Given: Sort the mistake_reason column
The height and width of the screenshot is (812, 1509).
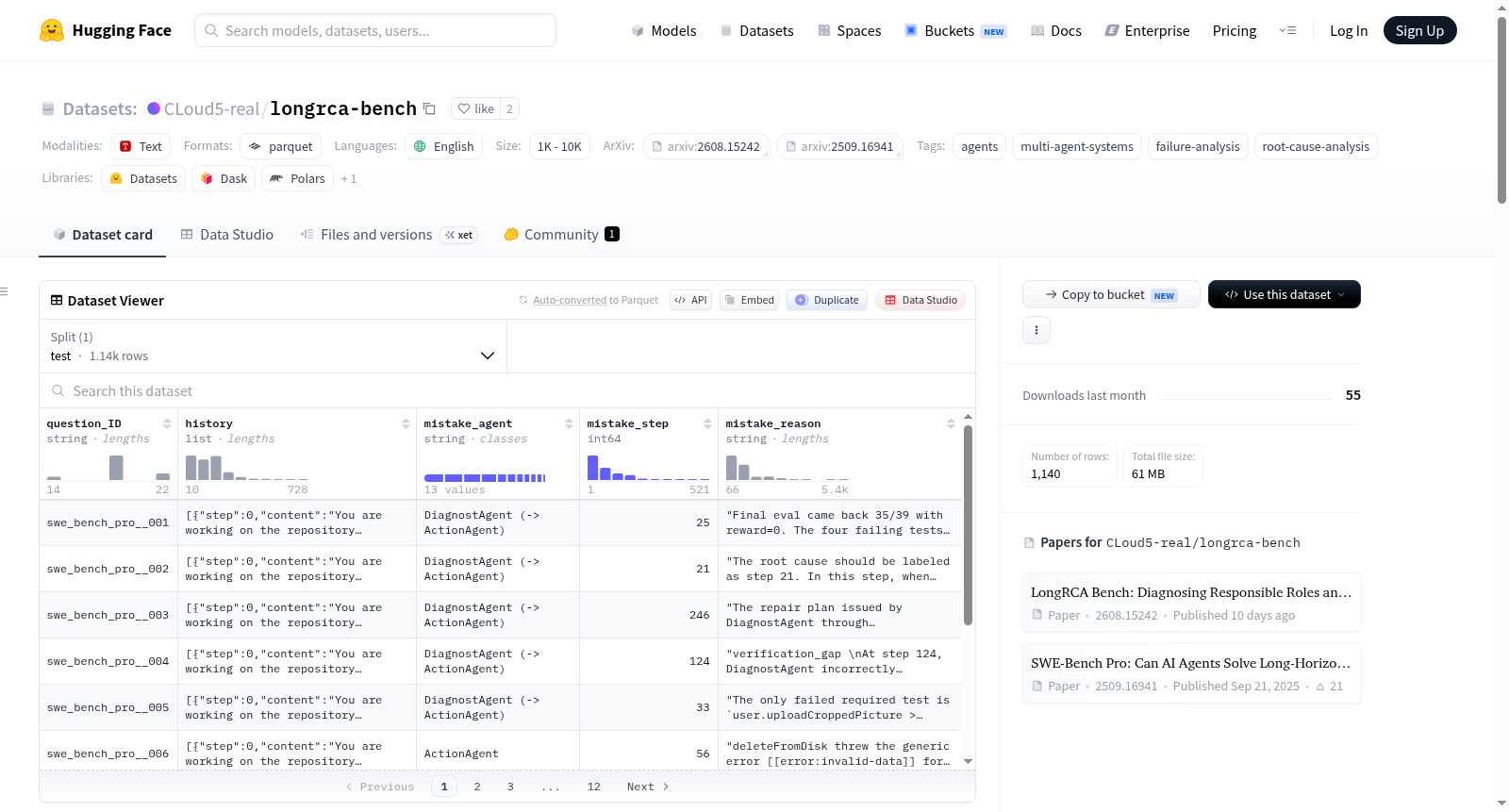Looking at the screenshot, I should (951, 423).
